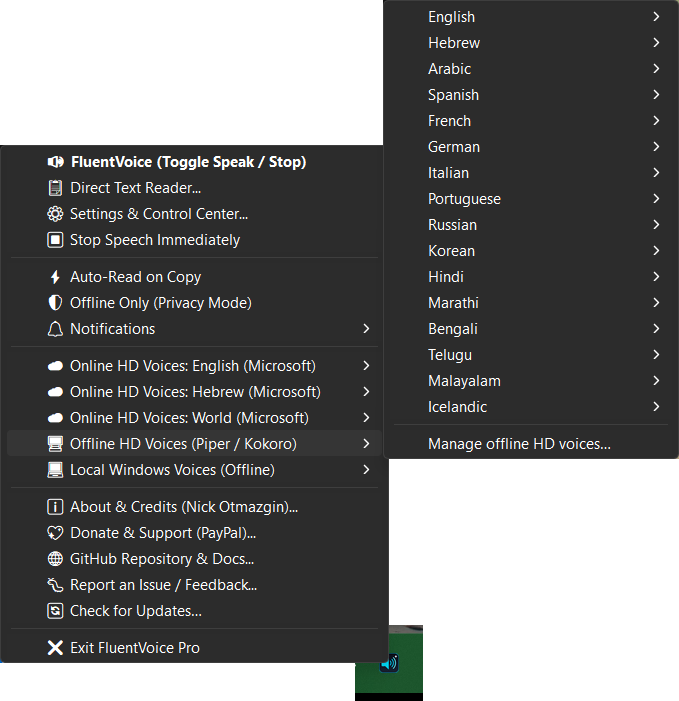Open About & Credits (Nick Otmazgin)
679x701 pixels.
tap(194, 507)
